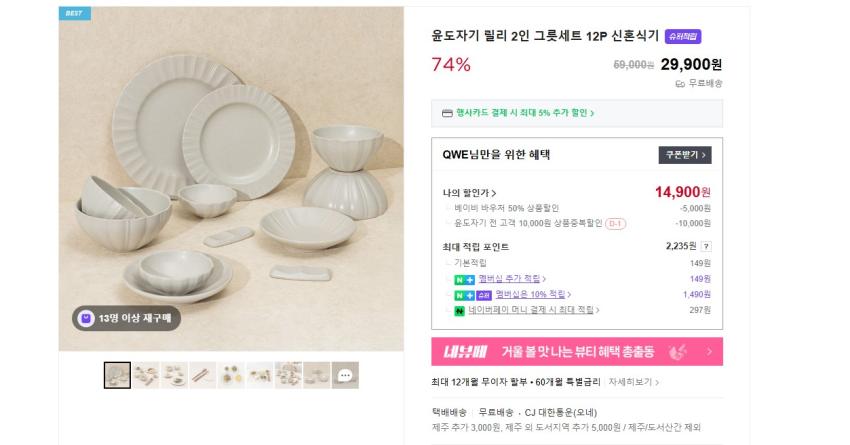Click the main product dish set image

(x=231, y=180)
